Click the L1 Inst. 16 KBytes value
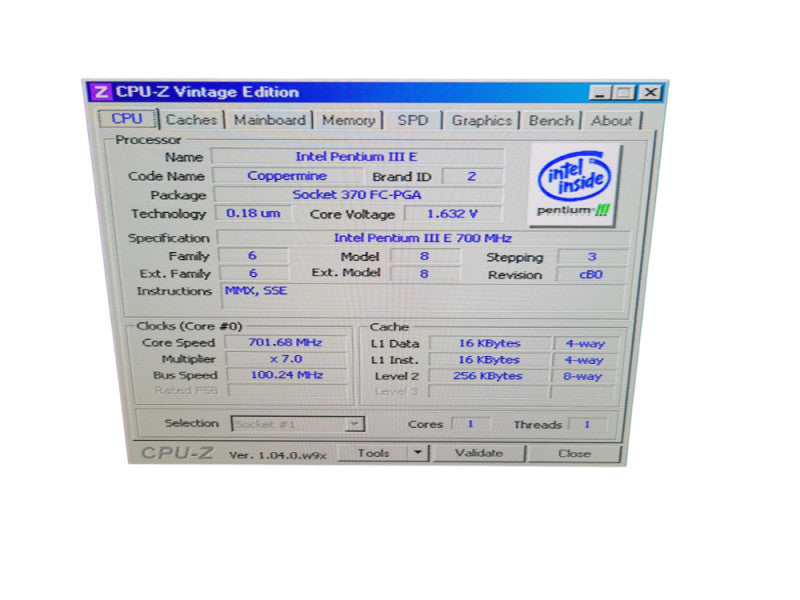Screen dimensions: 800x600 coord(489,360)
